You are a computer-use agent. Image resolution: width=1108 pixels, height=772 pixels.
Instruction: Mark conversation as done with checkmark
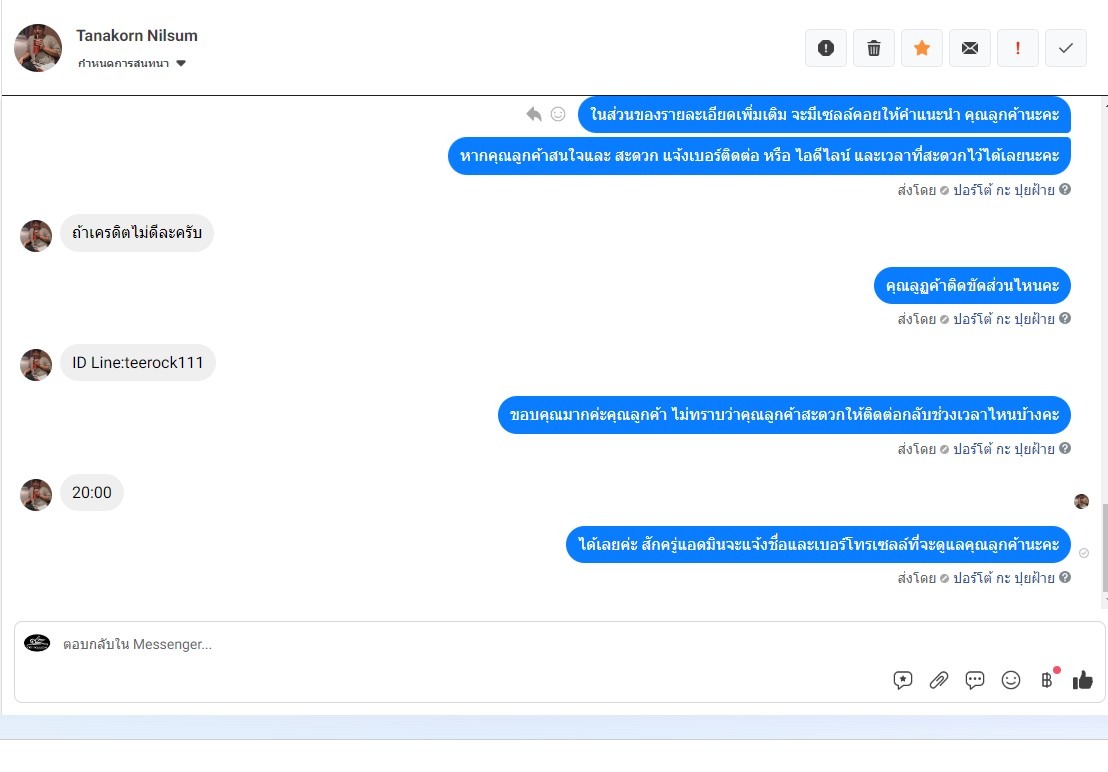tap(1066, 48)
